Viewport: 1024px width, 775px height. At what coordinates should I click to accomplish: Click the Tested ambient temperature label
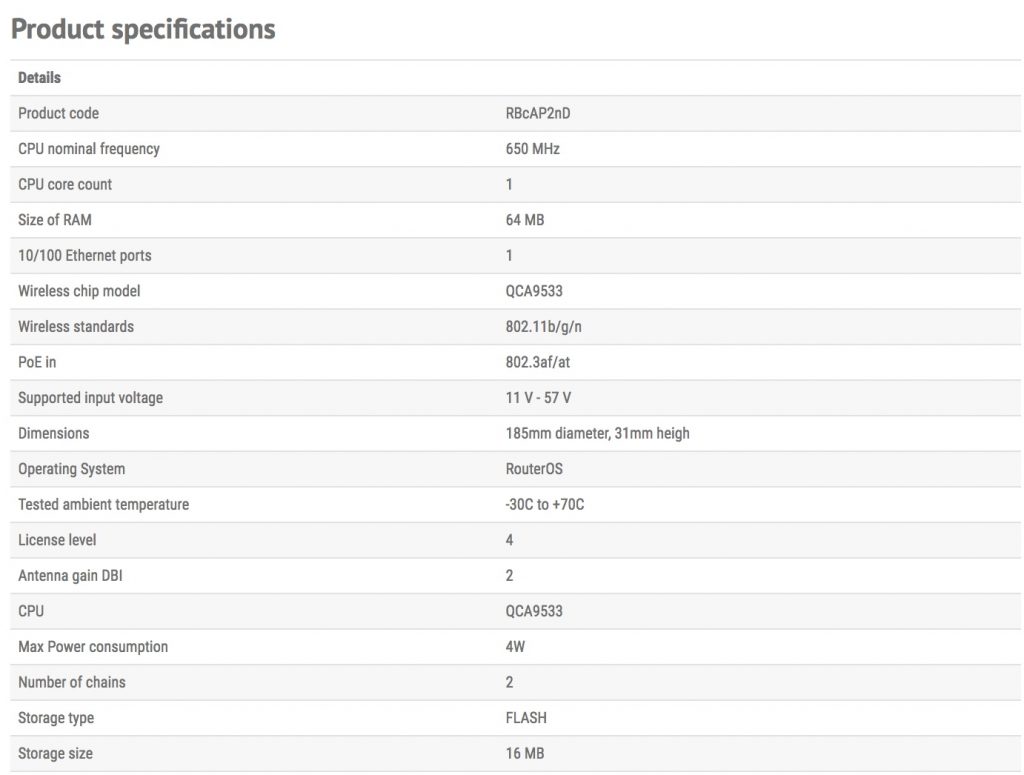click(103, 504)
